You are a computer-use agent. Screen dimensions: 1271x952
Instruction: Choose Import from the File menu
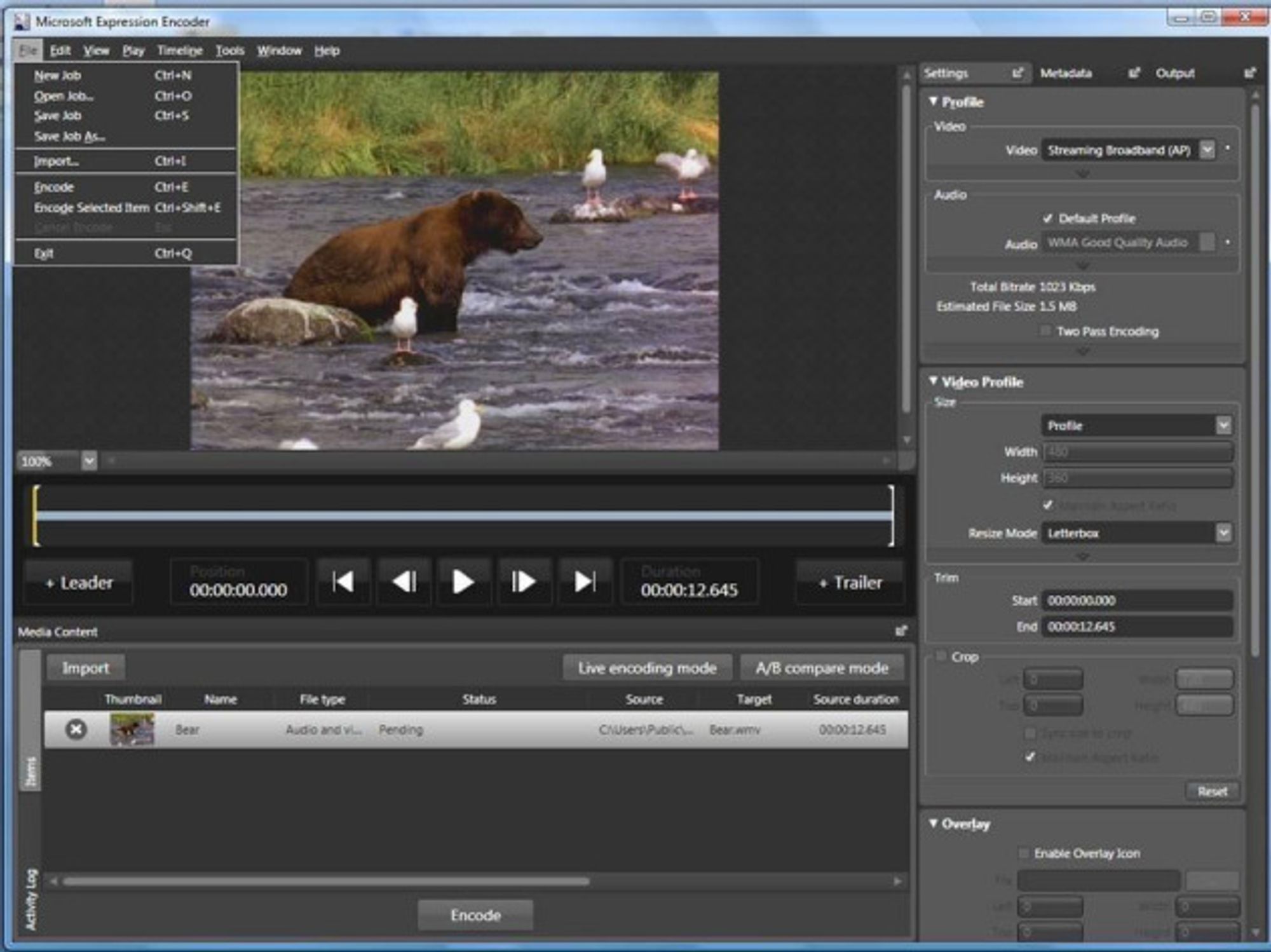126,161
